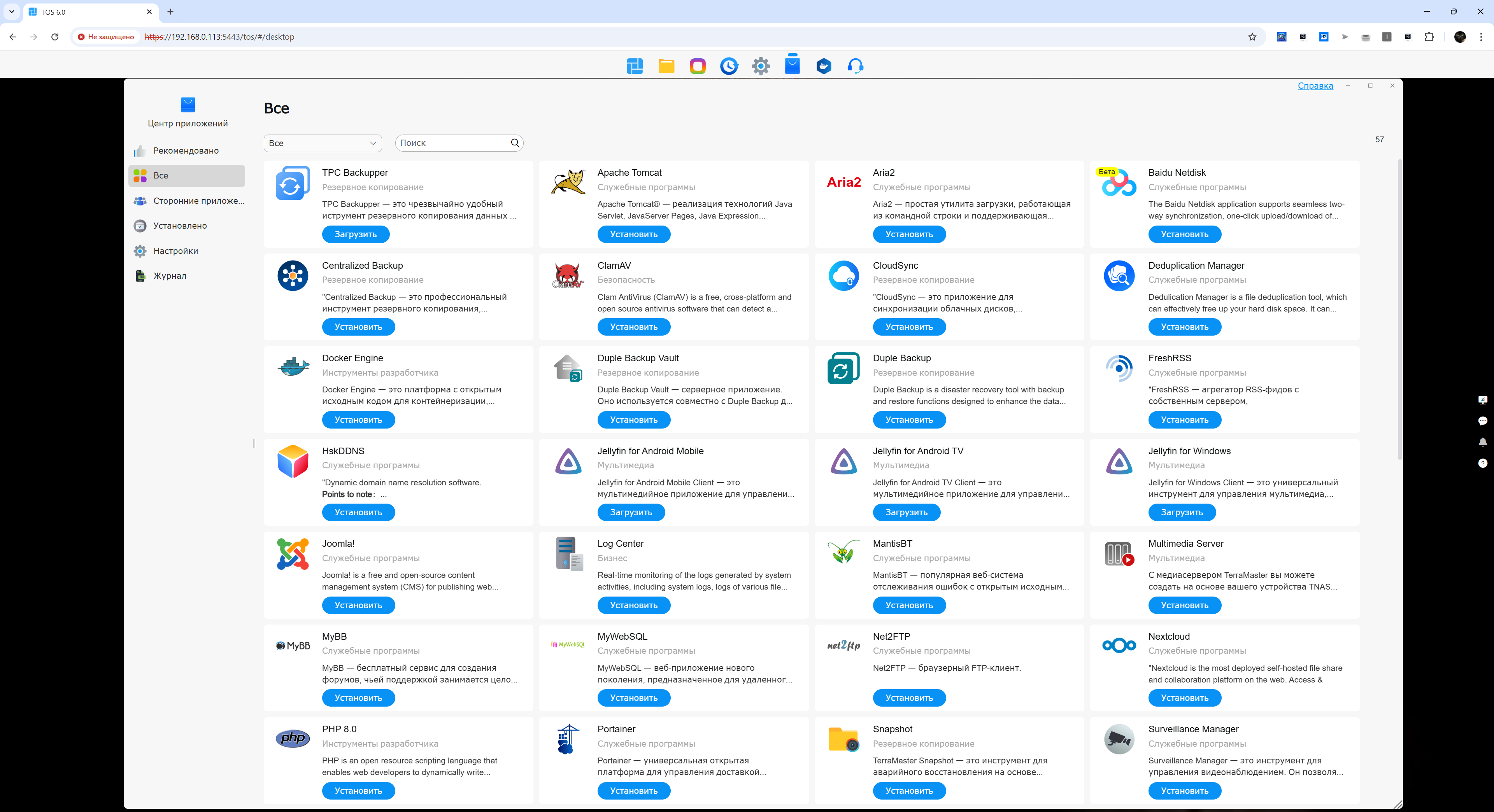The height and width of the screenshot is (812, 1494).
Task: Open 'Установлено' section in sidebar
Action: coord(180,226)
